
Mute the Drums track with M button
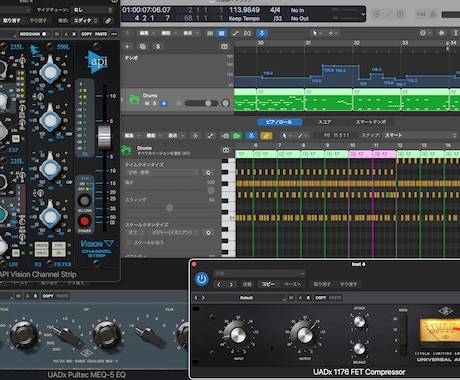(x=147, y=103)
